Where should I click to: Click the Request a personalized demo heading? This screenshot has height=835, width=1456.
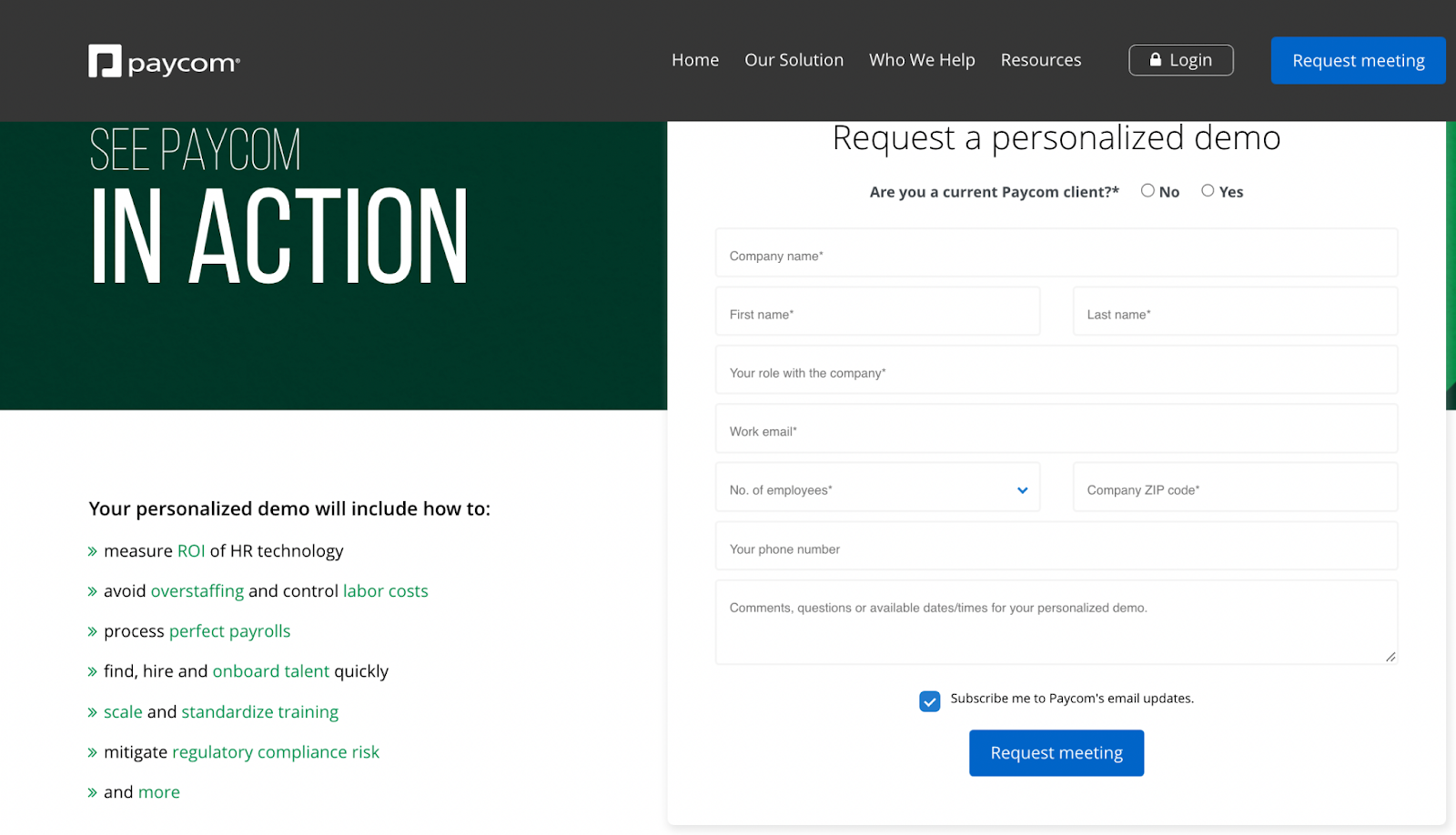click(1057, 138)
